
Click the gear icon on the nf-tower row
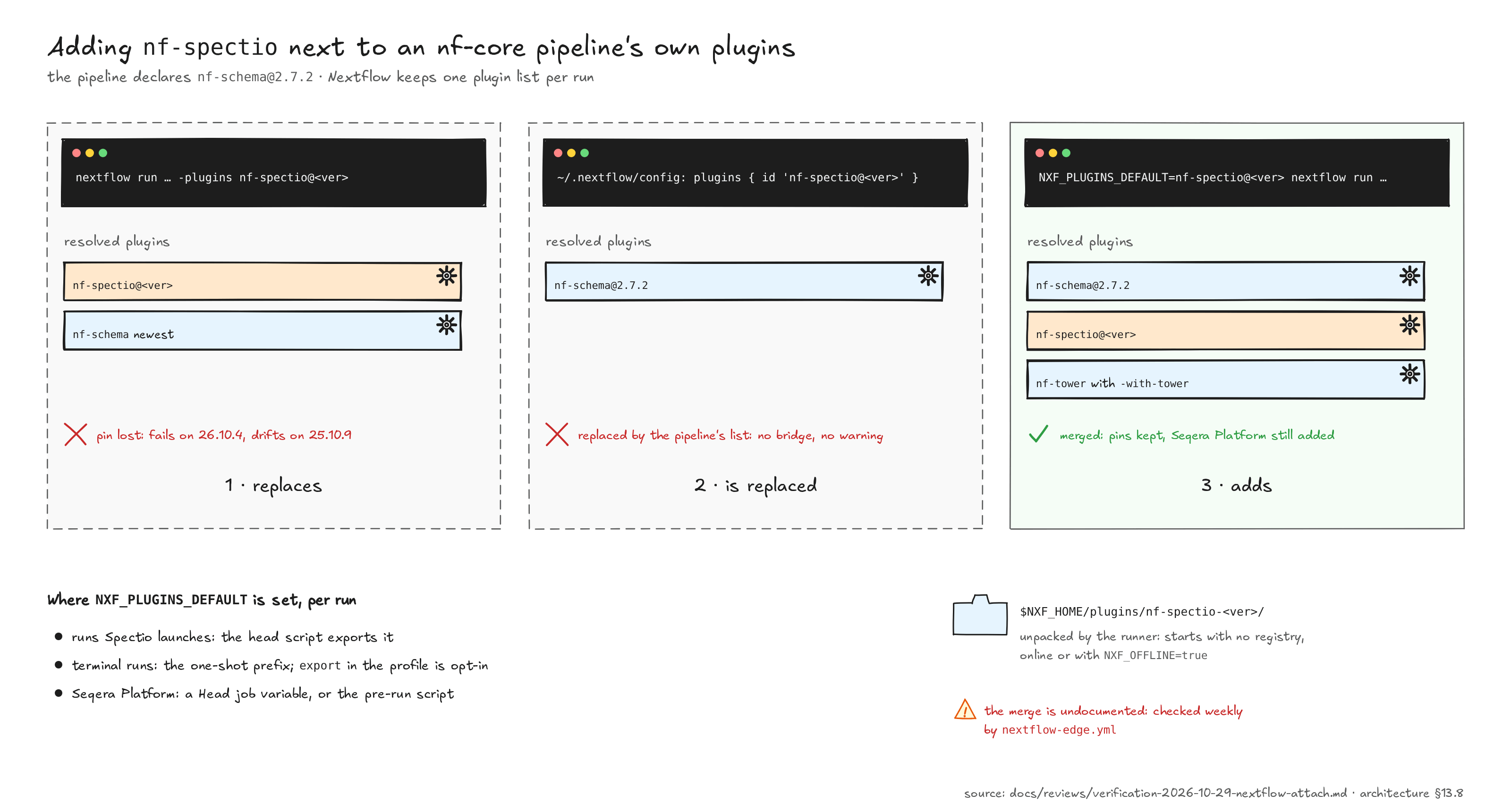(1409, 373)
